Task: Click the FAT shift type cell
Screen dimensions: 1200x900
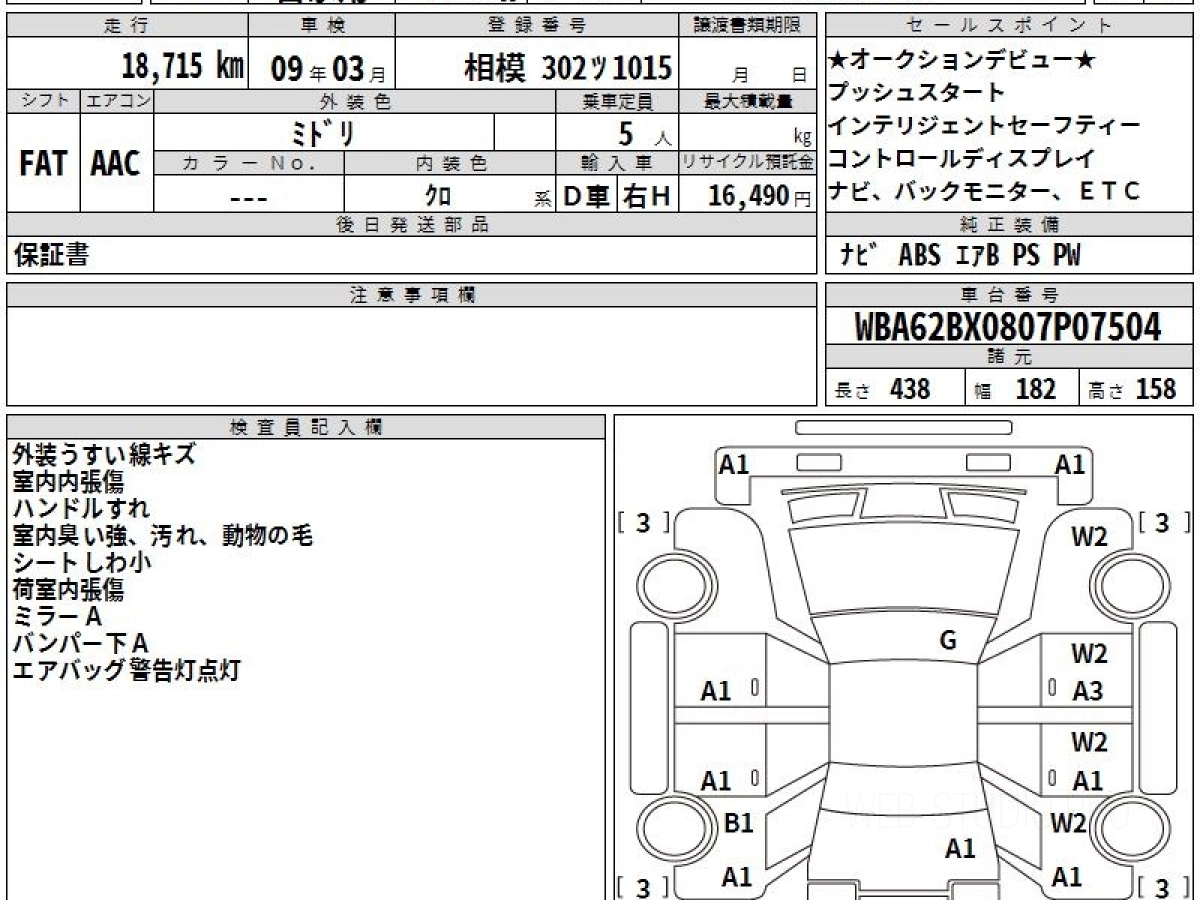Action: pyautogui.click(x=43, y=164)
